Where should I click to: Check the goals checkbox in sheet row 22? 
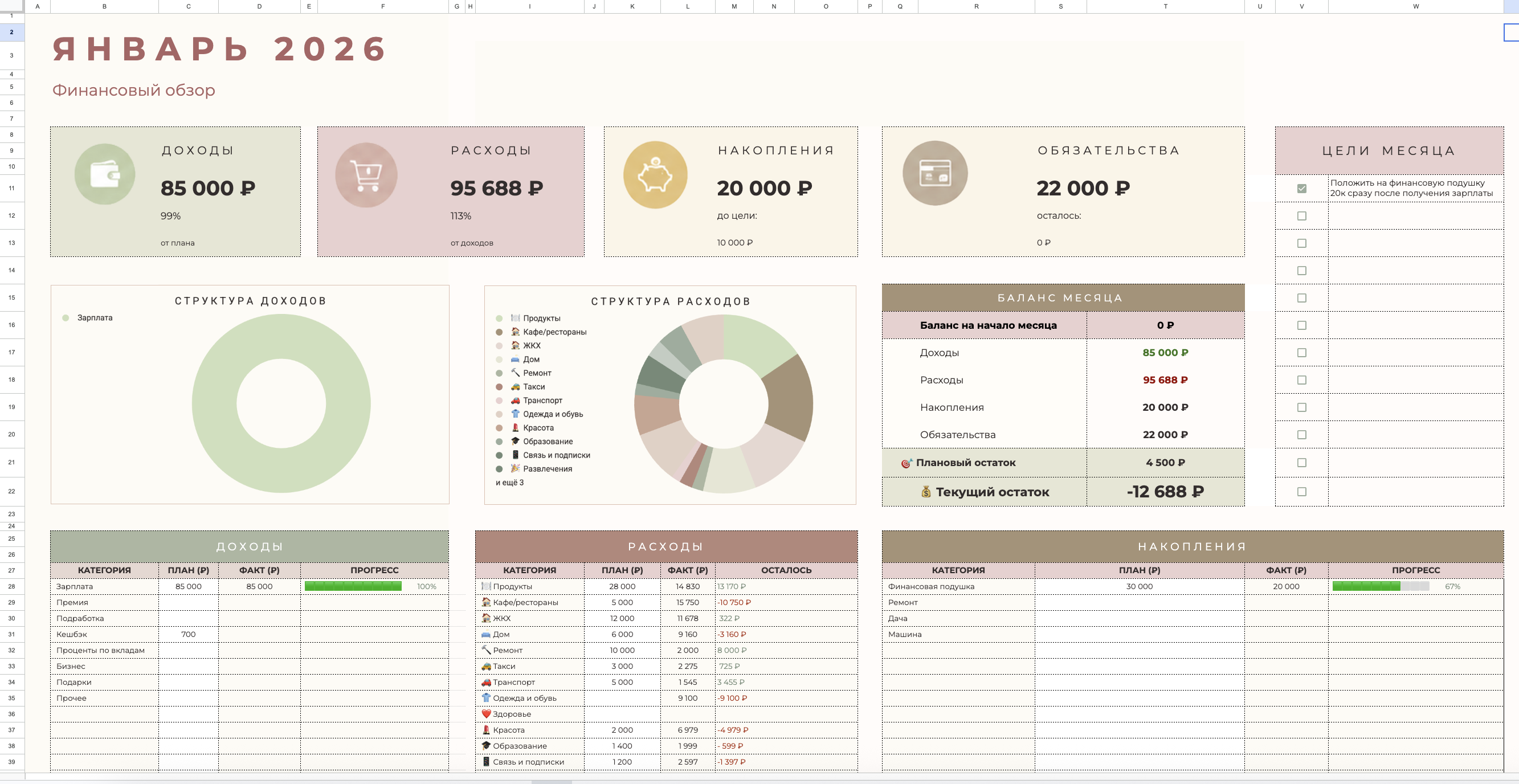pos(1302,492)
